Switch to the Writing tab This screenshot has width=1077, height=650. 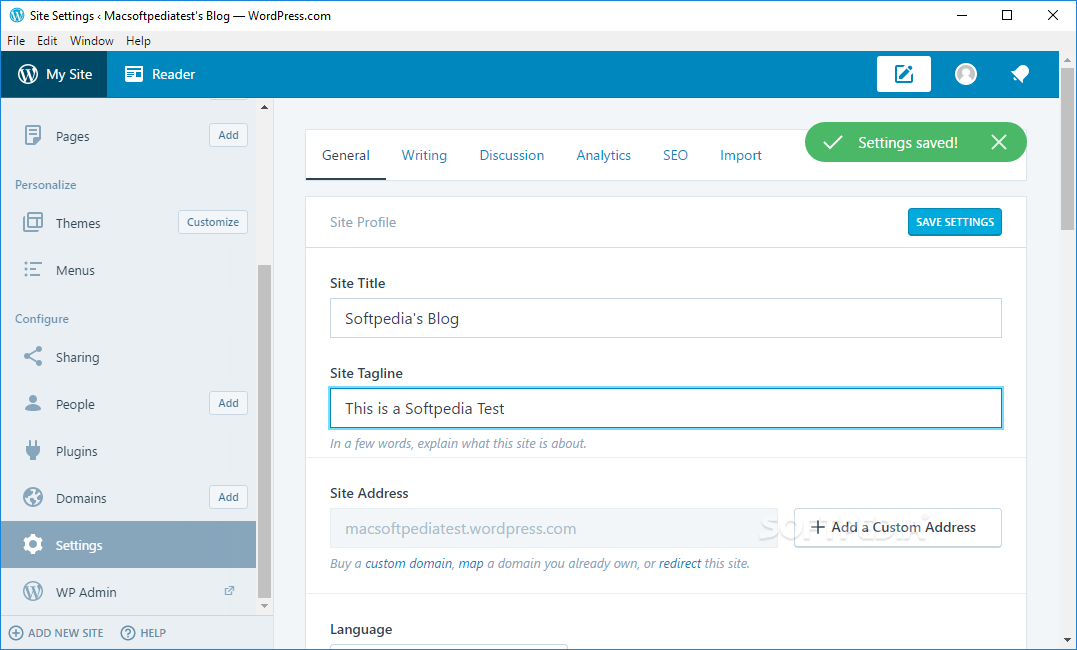tap(424, 155)
